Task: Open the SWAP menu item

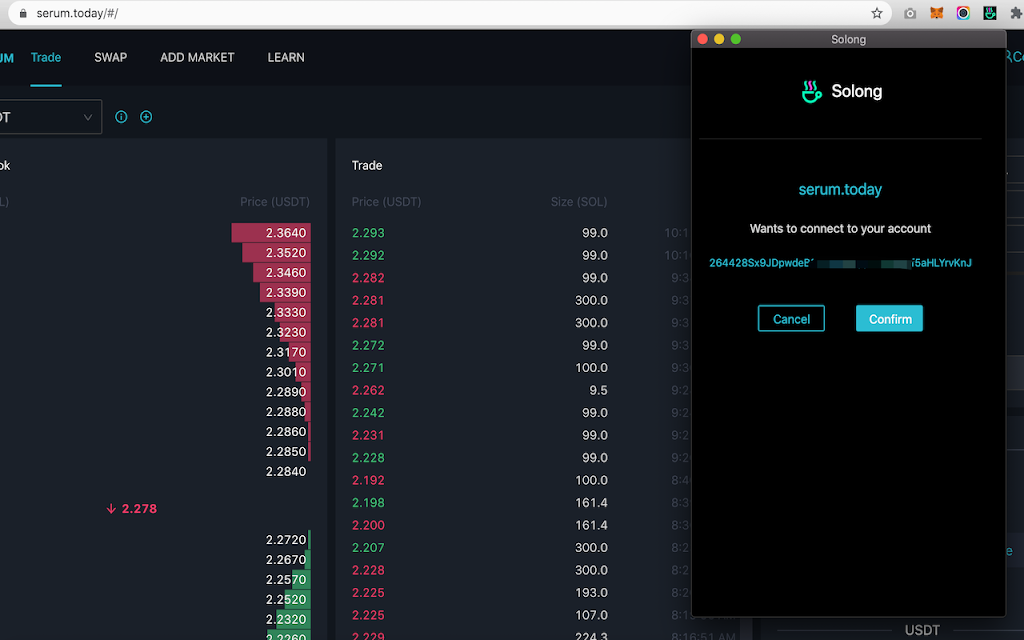Action: (x=110, y=57)
